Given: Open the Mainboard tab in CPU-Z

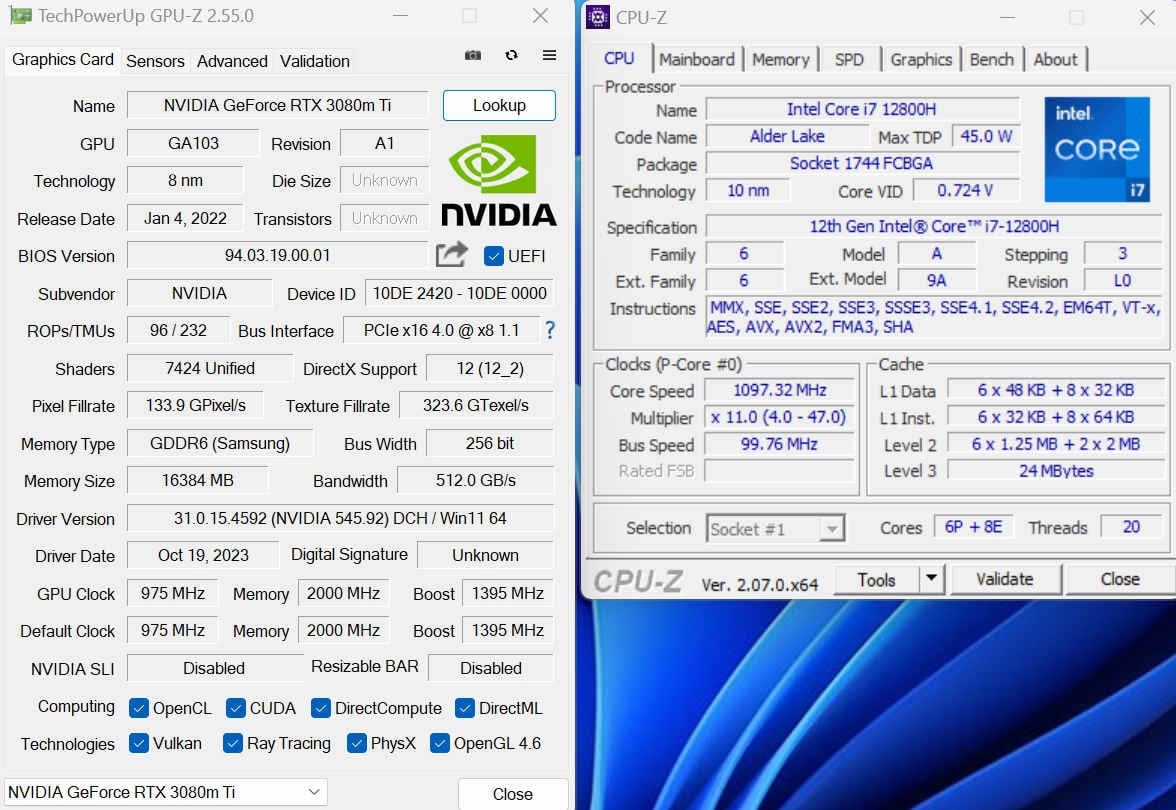Looking at the screenshot, I should pyautogui.click(x=696, y=59).
